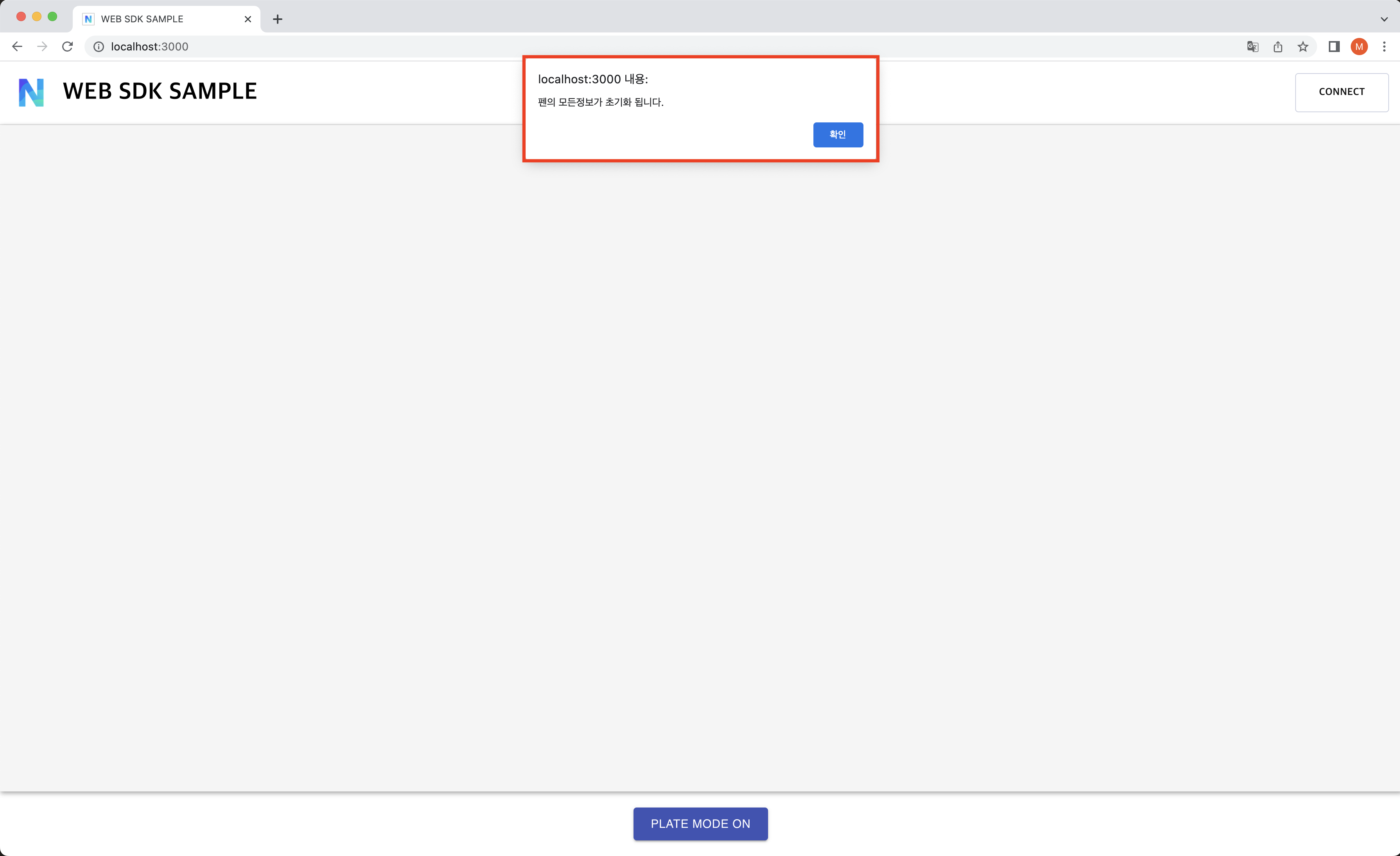
Task: Click the share page icon
Action: pyautogui.click(x=1278, y=47)
